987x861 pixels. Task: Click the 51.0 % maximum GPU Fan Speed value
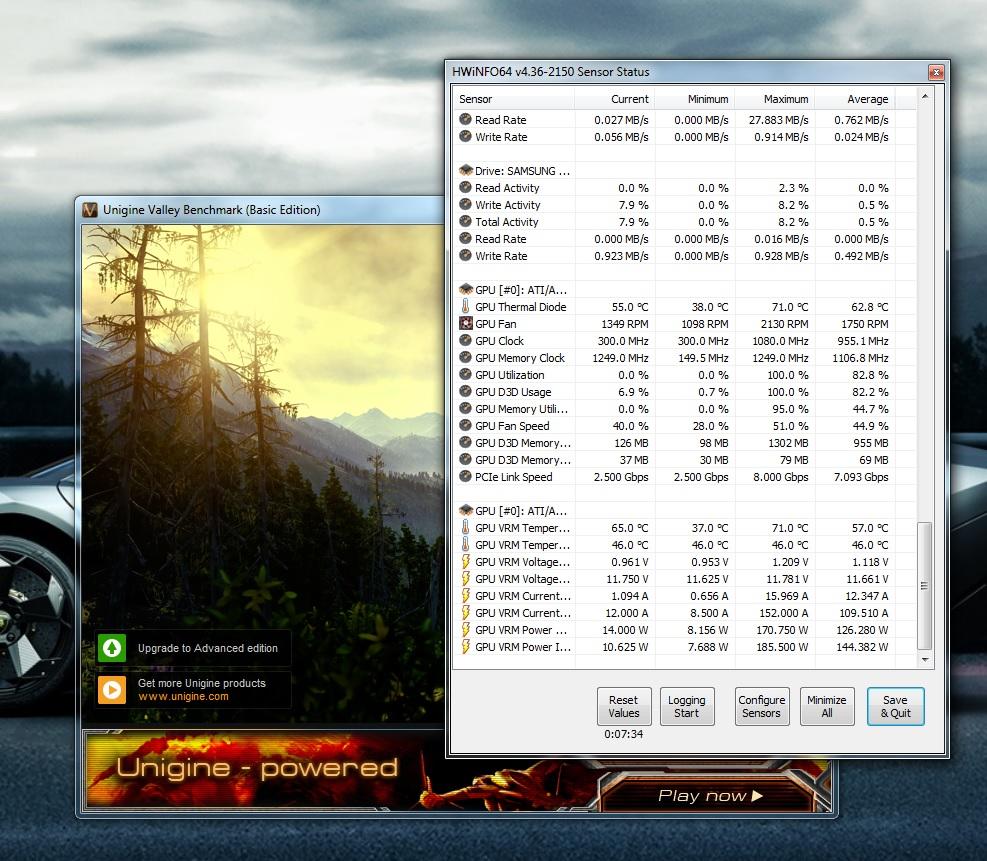point(791,425)
